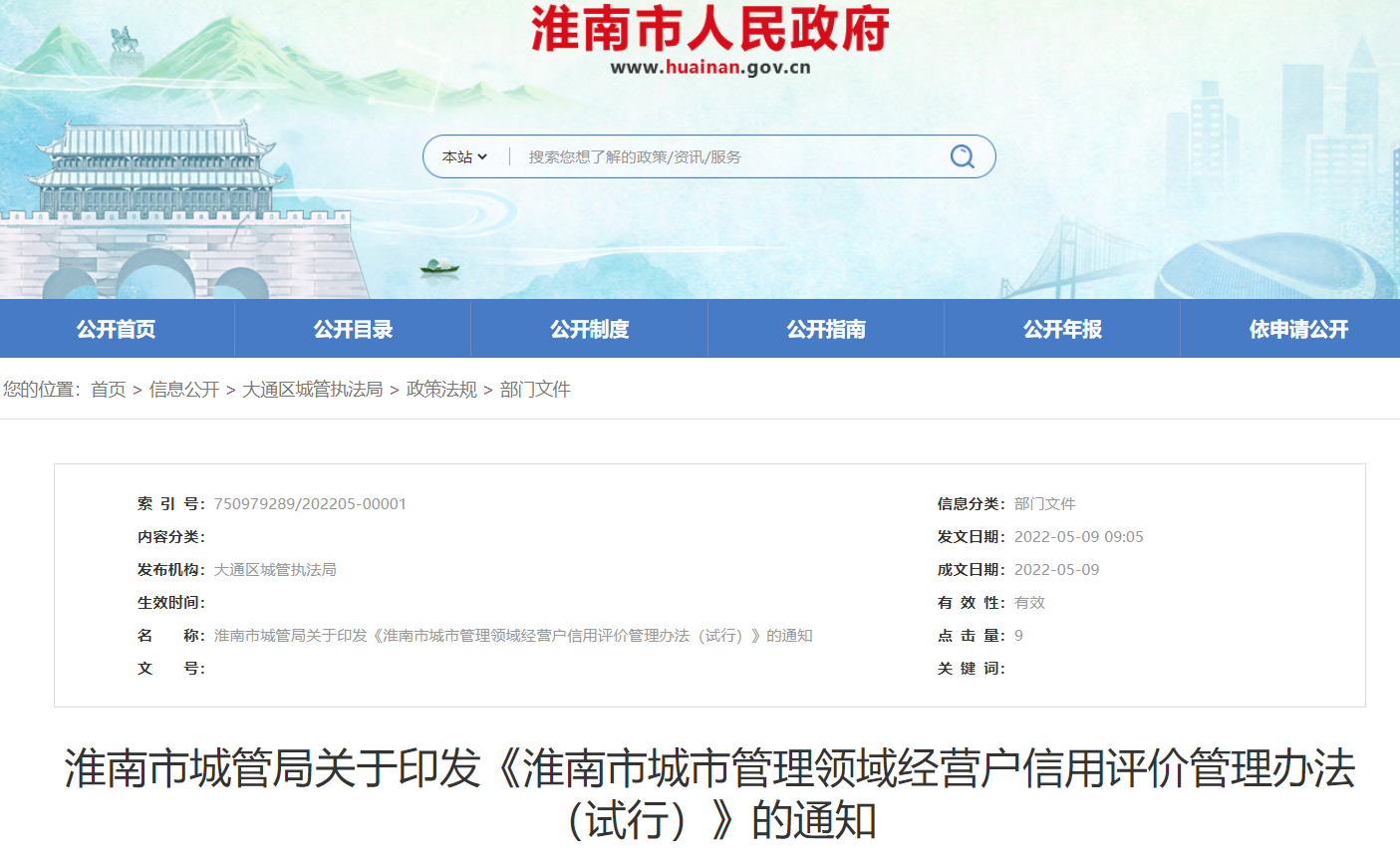The width and height of the screenshot is (1400, 862).
Task: Select the 公开制度 navigation item
Action: (590, 328)
